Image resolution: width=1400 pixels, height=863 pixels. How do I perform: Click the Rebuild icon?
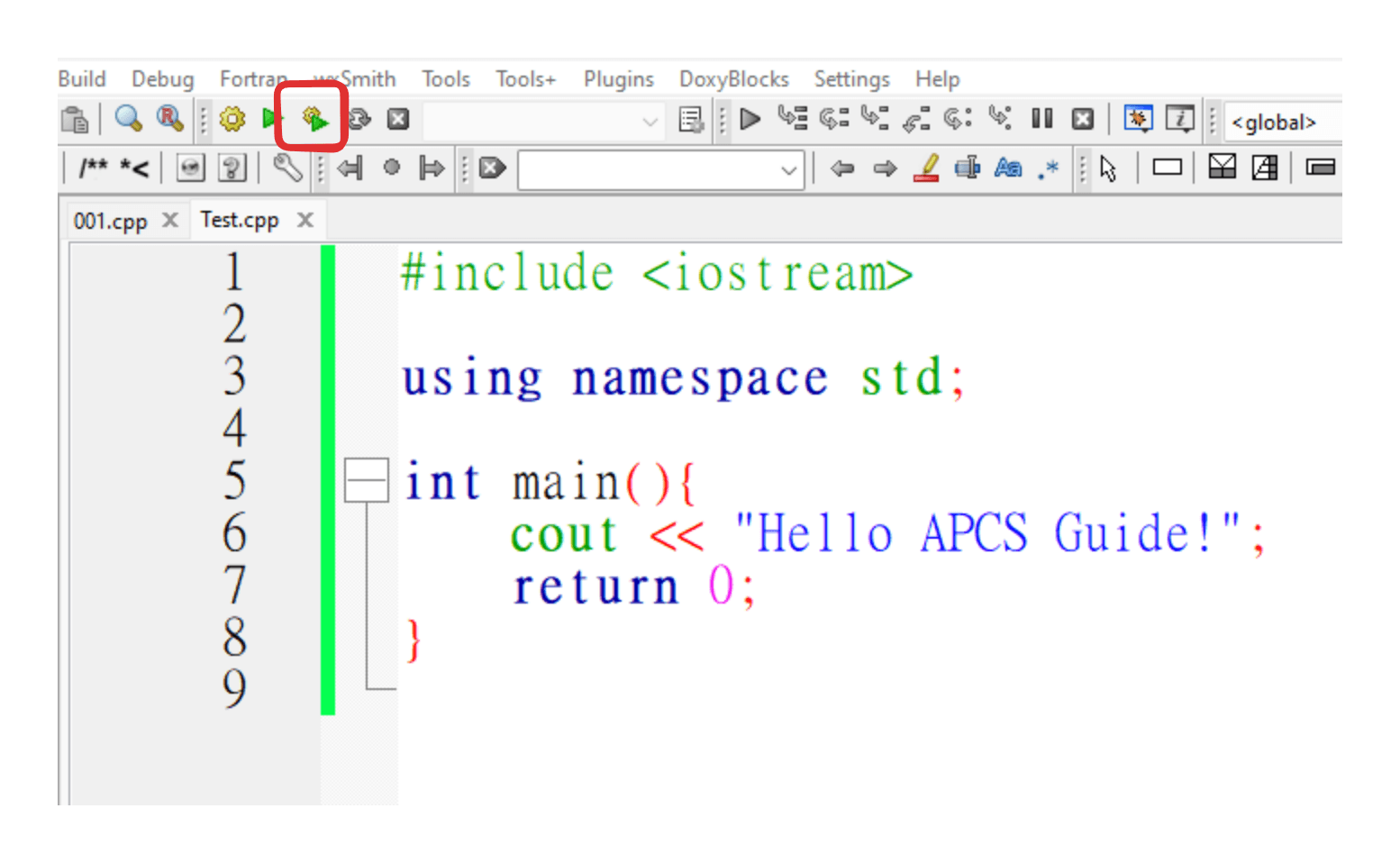(360, 119)
